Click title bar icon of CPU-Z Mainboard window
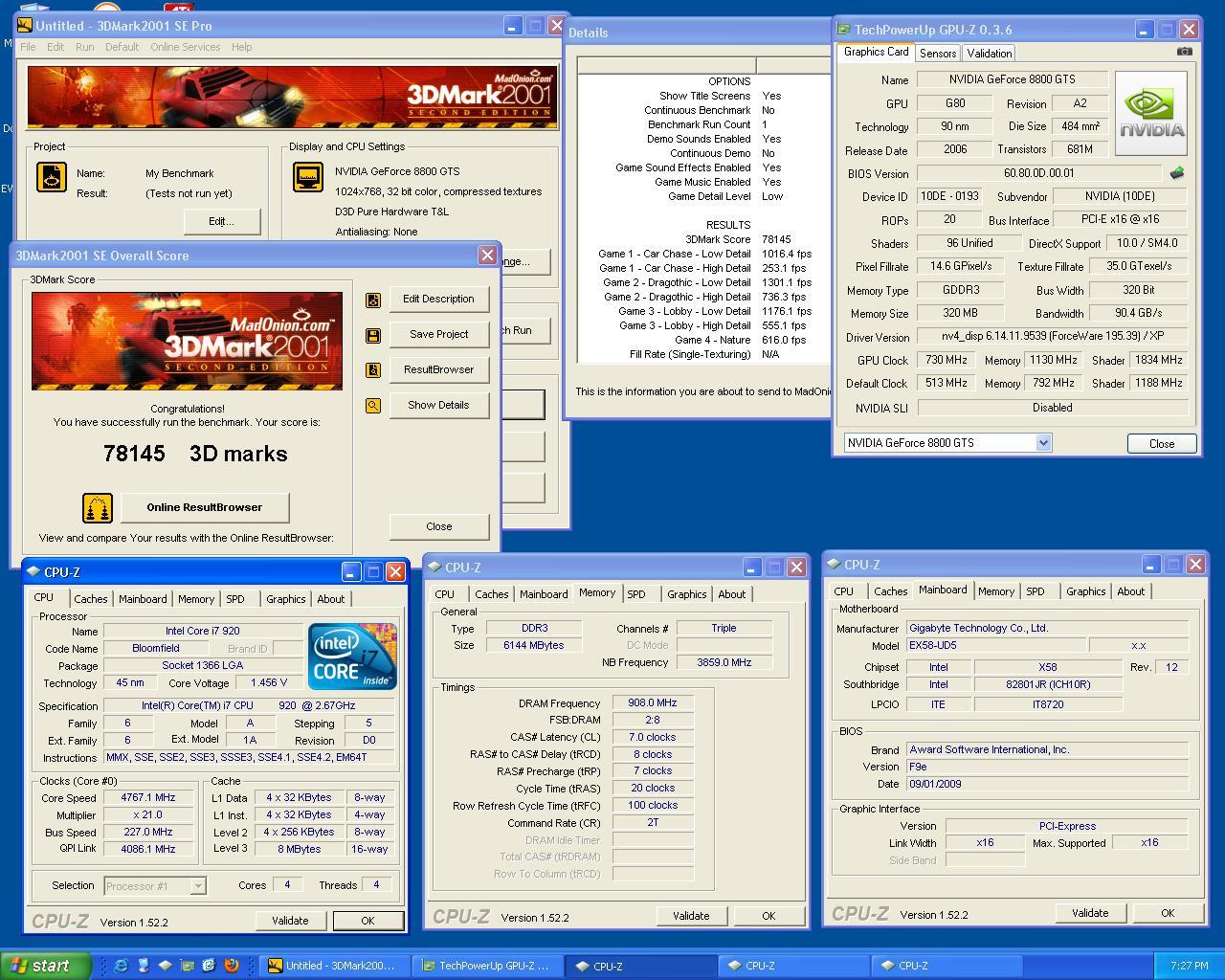 (x=834, y=565)
